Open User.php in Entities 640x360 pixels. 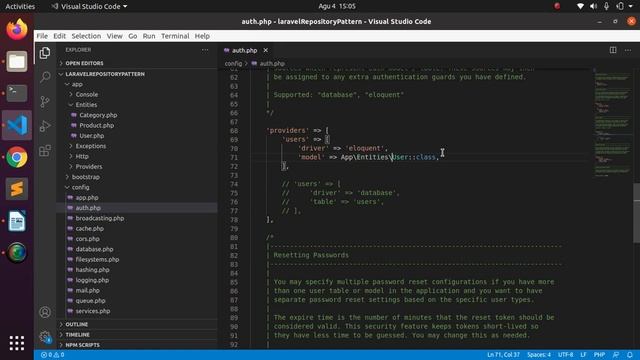tap(91, 136)
